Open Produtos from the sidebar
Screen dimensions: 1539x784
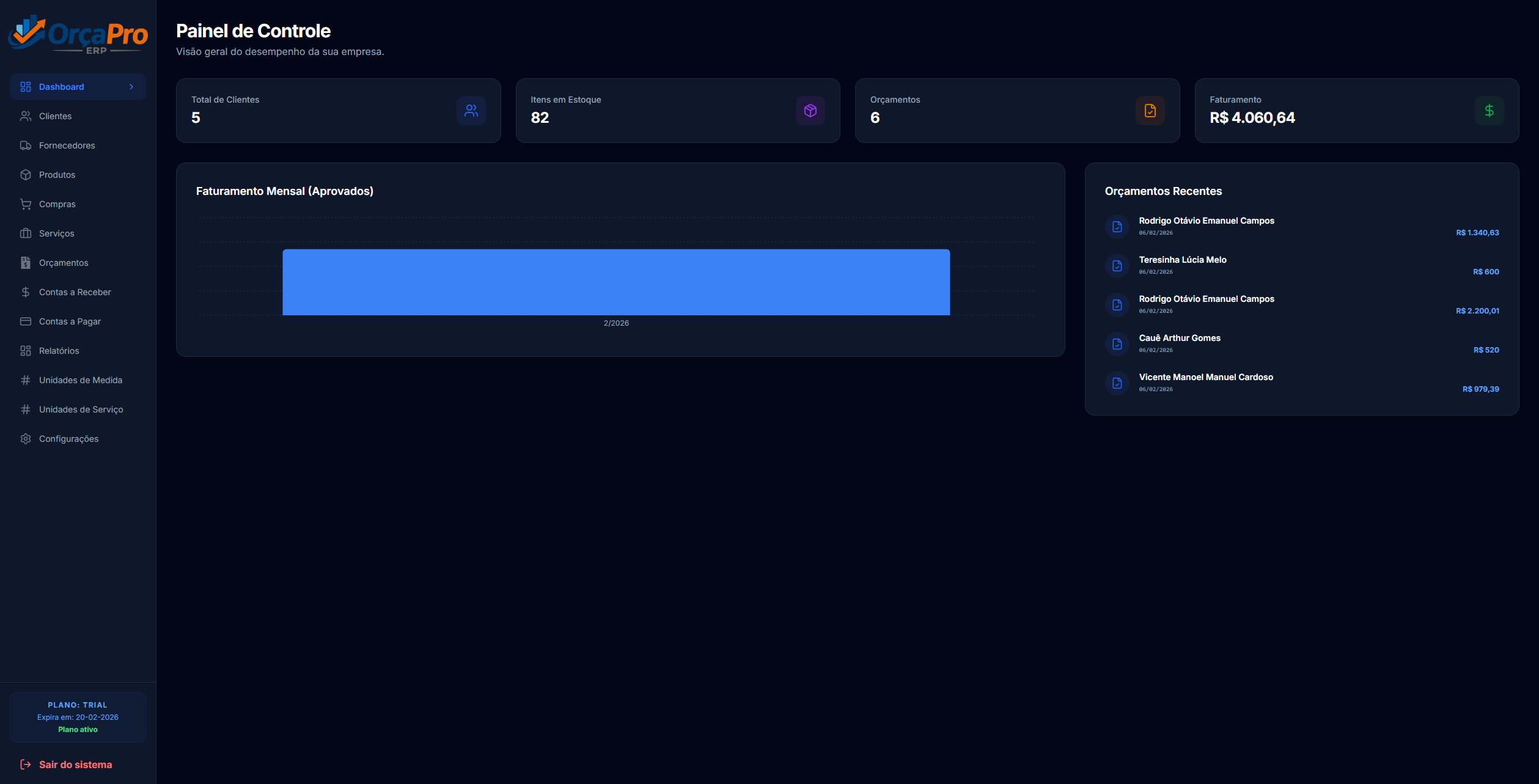click(x=57, y=175)
